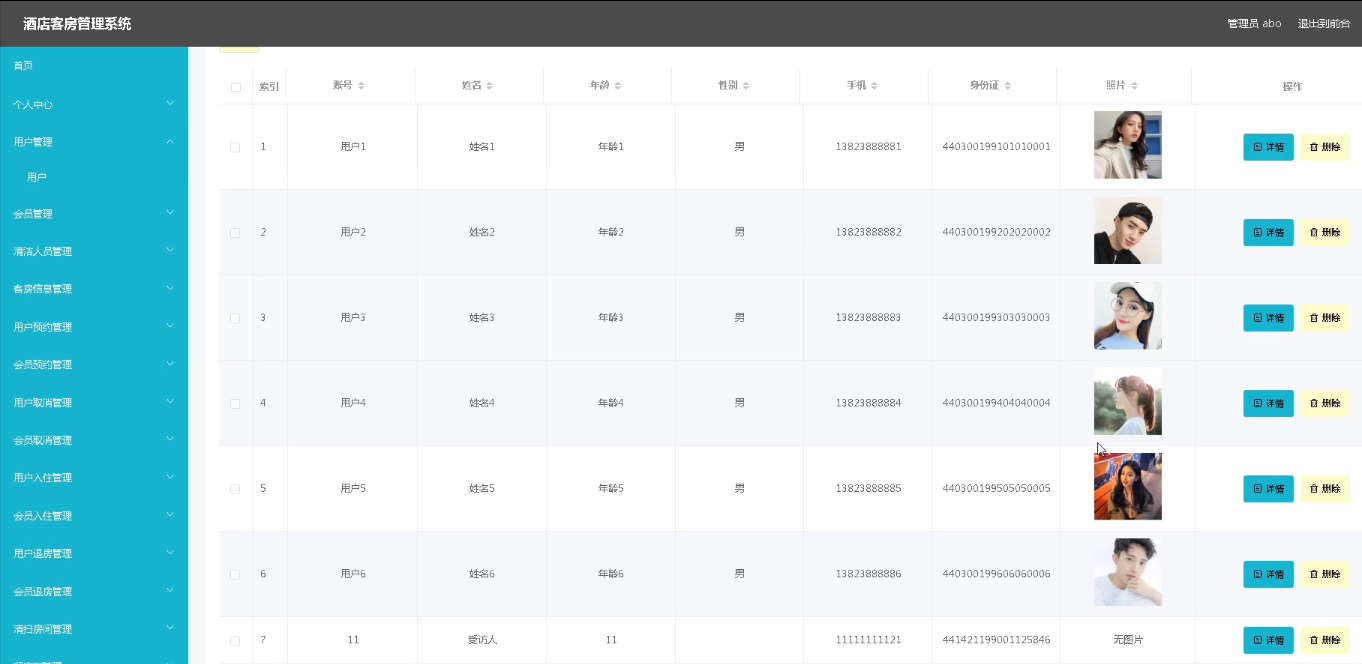This screenshot has height=664, width=1362.
Task: Open the 会员退房管理 sidebar menu
Action: click(94, 592)
